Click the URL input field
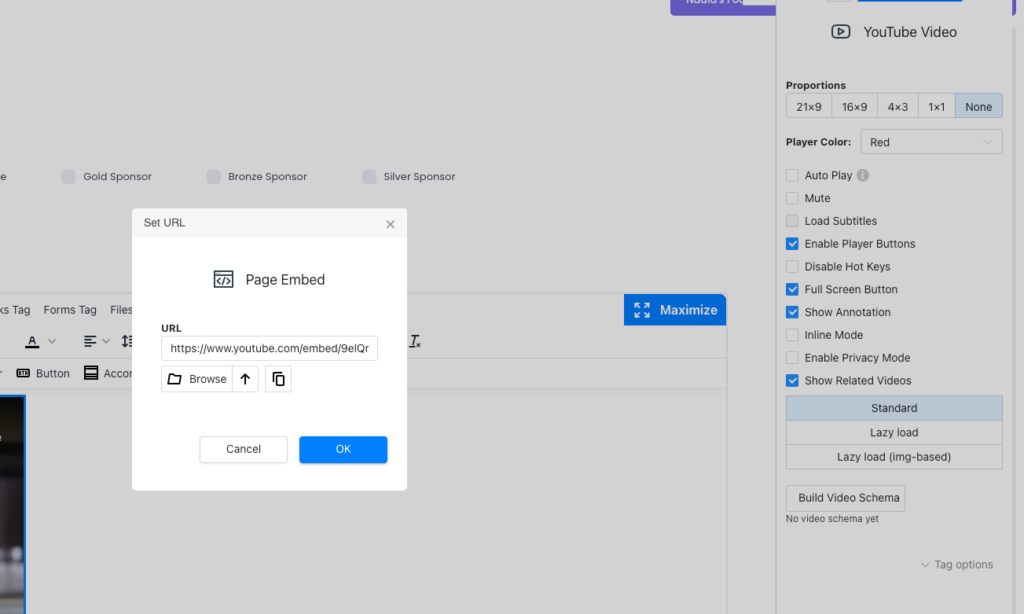Image resolution: width=1024 pixels, height=614 pixels. (269, 348)
